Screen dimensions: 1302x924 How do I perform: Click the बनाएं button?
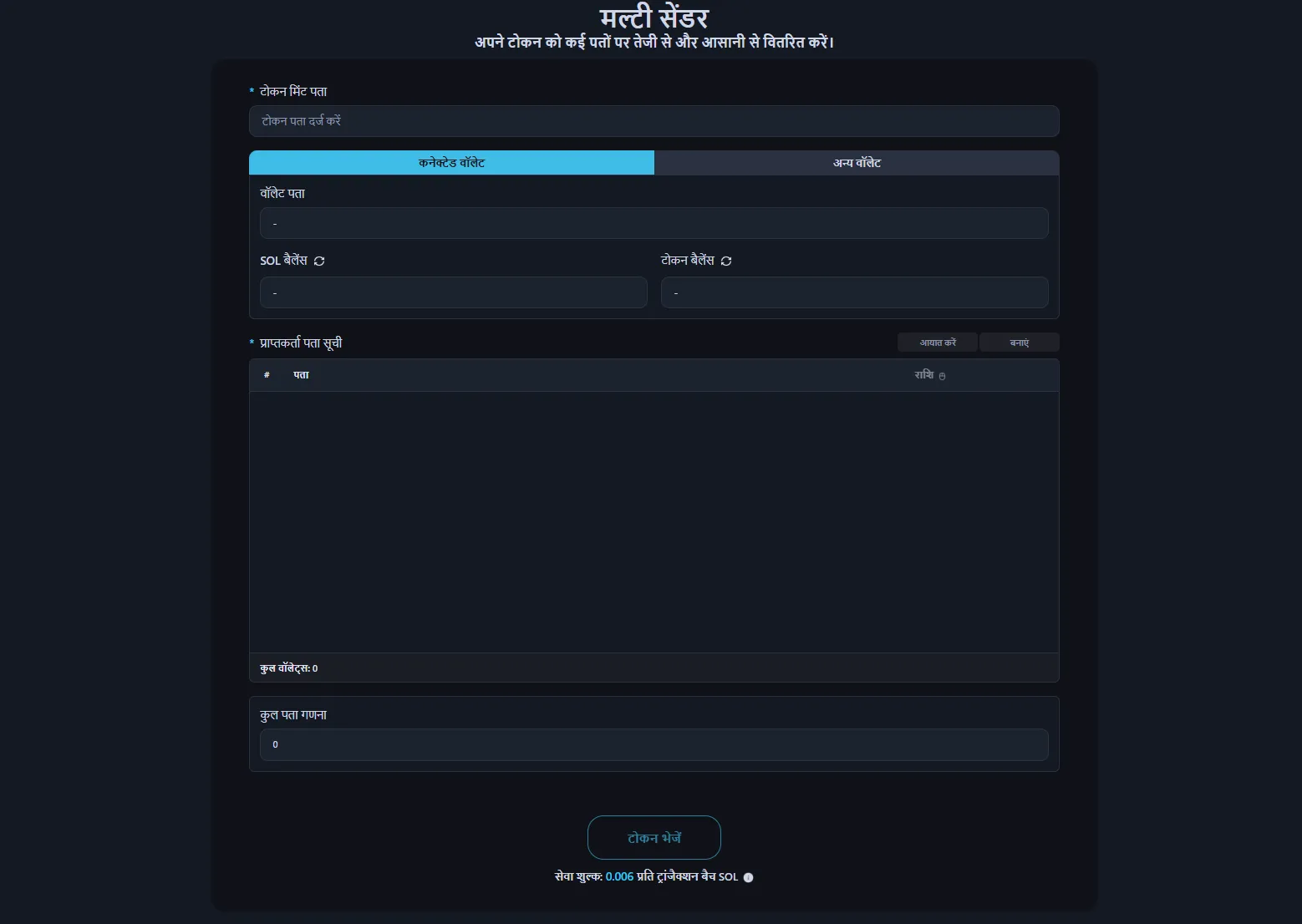click(x=1019, y=343)
